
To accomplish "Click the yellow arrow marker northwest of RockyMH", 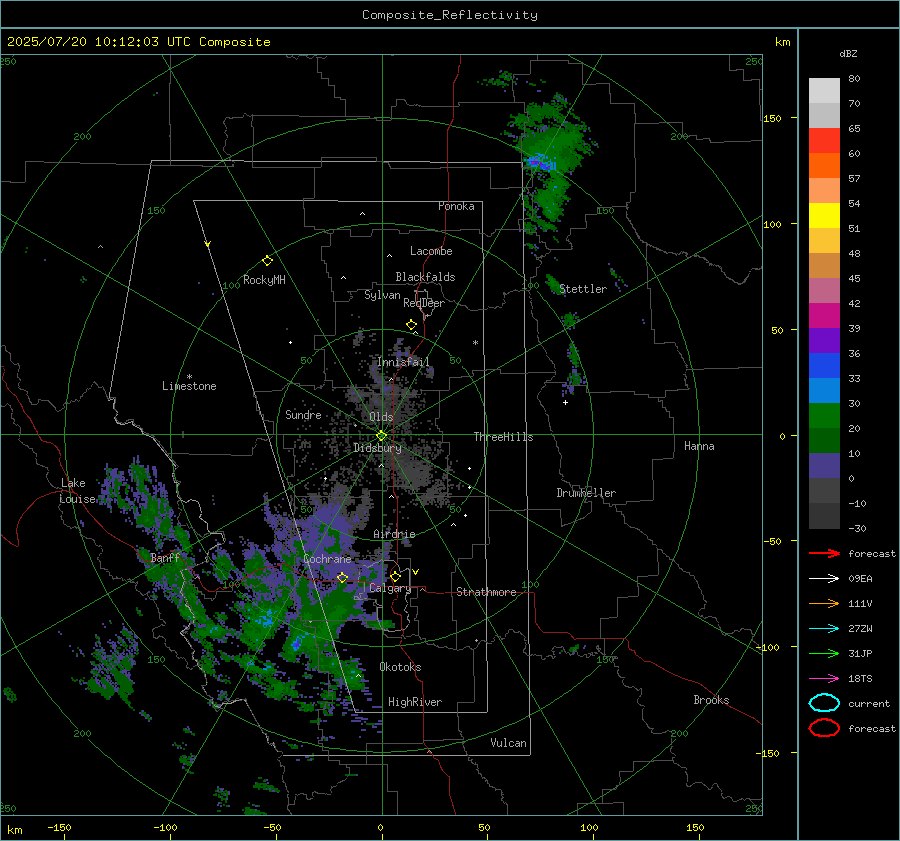I will tap(208, 244).
